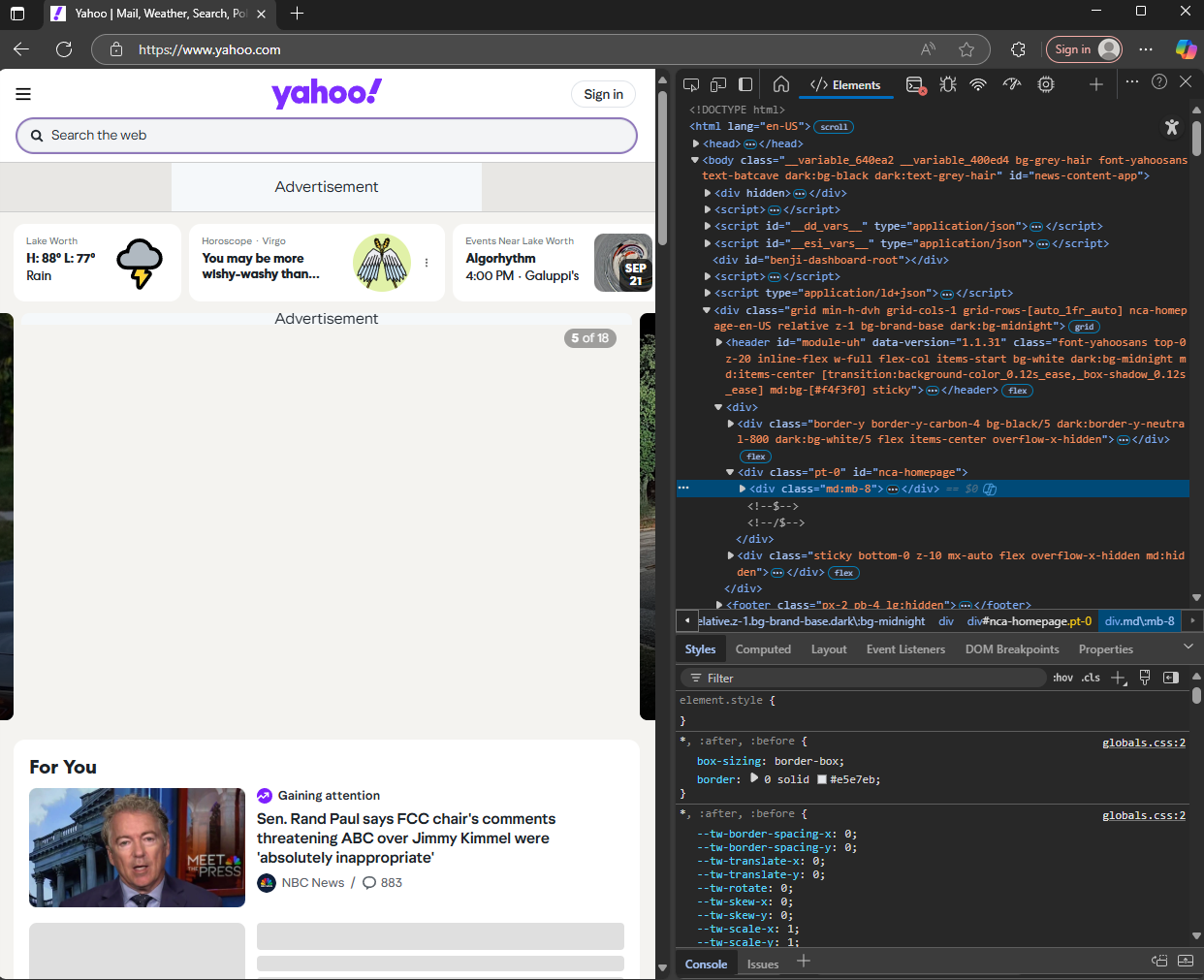Screen dimensions: 1204x980
Task: Expand the header module-uh element
Action: 719,341
